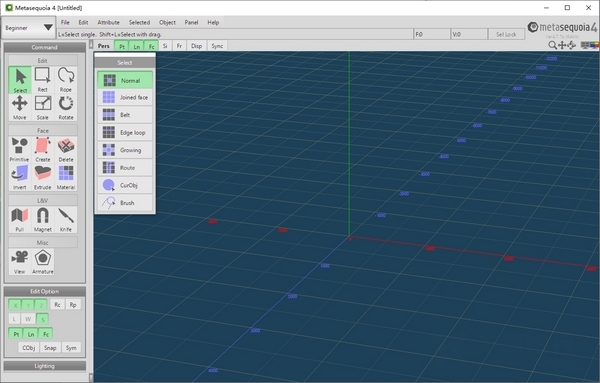Collapse the Edit Option panel header
The image size is (600, 383).
pos(44,291)
